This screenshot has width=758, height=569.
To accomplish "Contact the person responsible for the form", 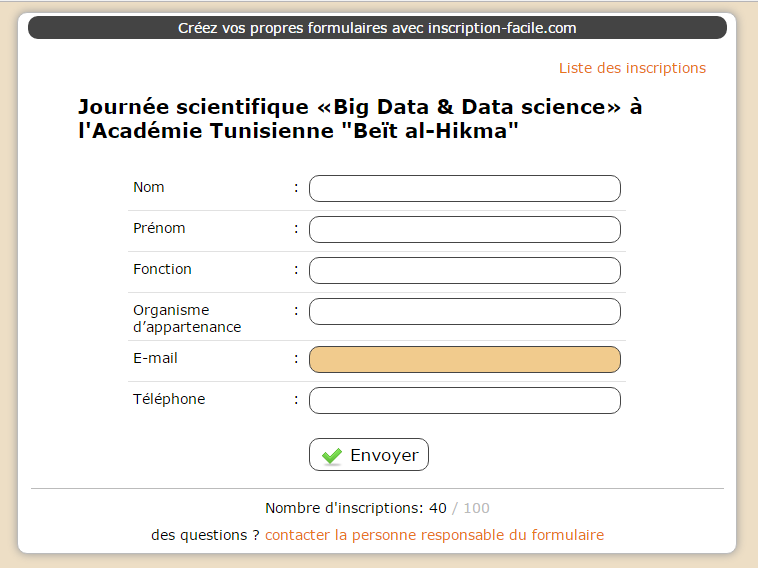I will pos(434,535).
